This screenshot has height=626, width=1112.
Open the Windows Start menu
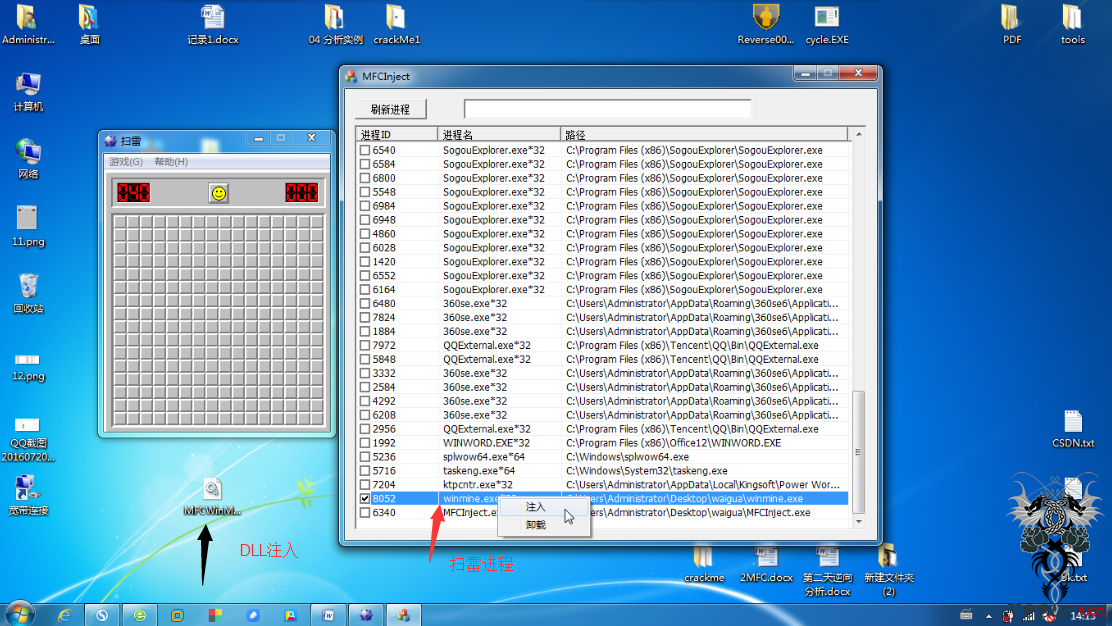[x=19, y=615]
